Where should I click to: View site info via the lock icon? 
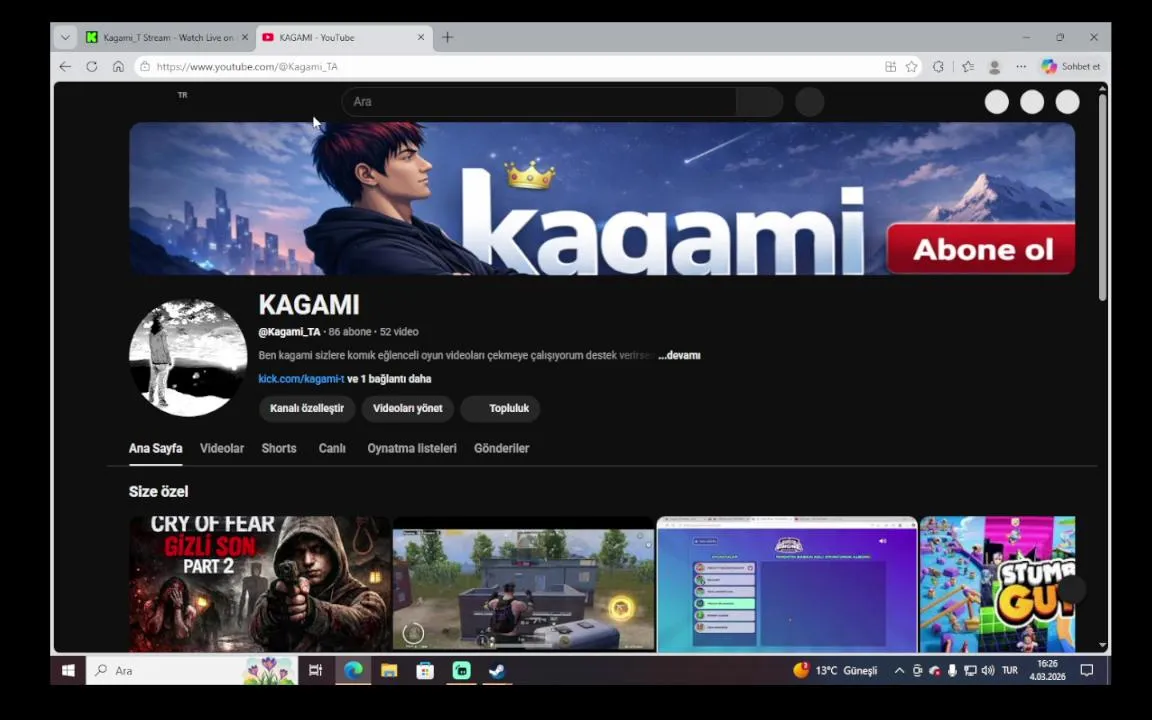[145, 67]
